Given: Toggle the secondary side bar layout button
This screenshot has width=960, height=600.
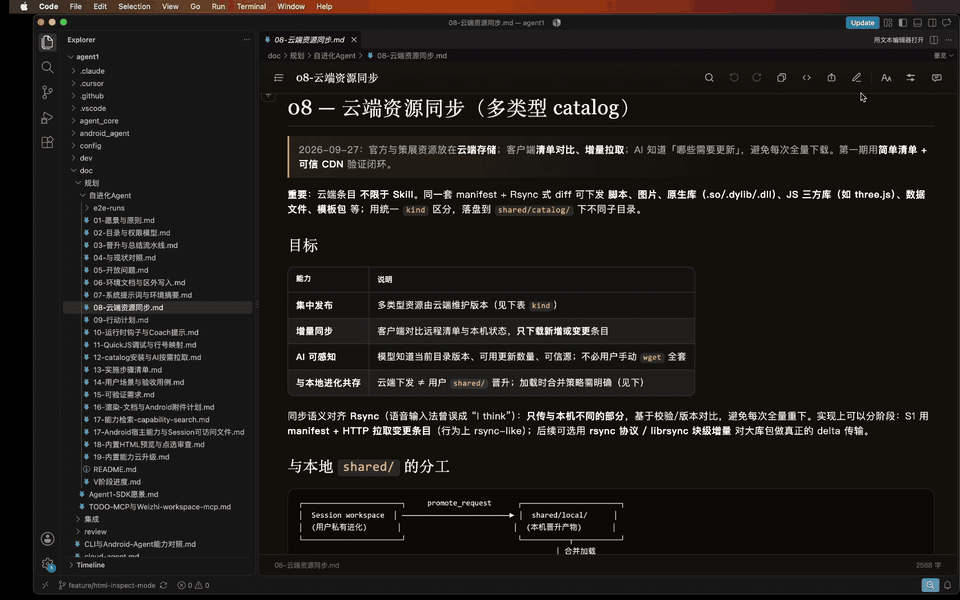Looking at the screenshot, I should (x=932, y=23).
